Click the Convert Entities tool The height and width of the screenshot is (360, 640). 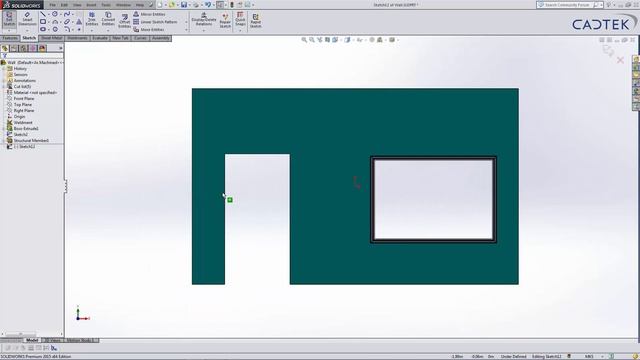(x=108, y=19)
